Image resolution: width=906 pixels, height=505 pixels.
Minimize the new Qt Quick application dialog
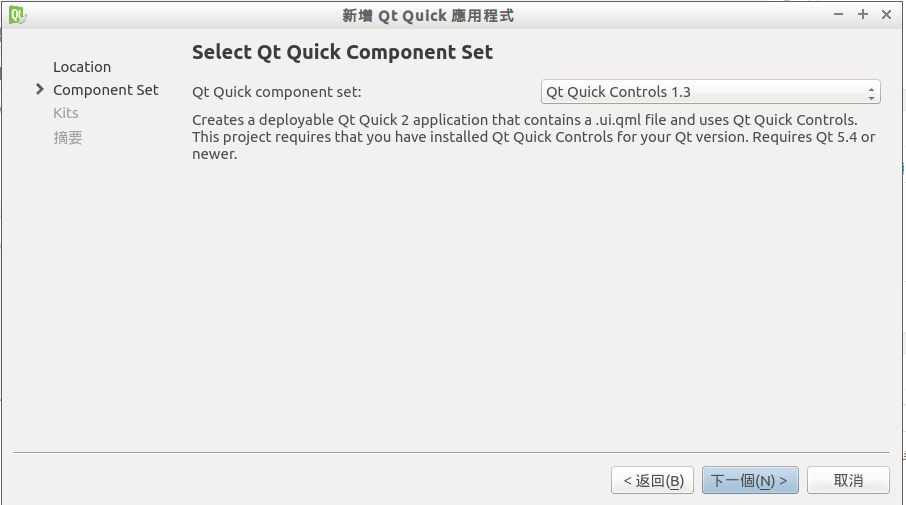coord(837,15)
